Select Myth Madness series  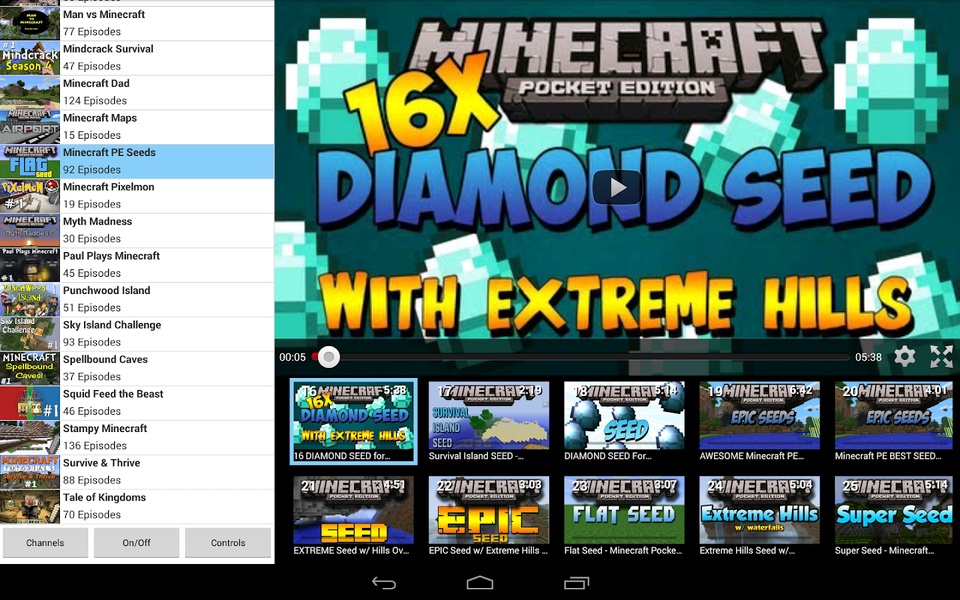(x=137, y=230)
